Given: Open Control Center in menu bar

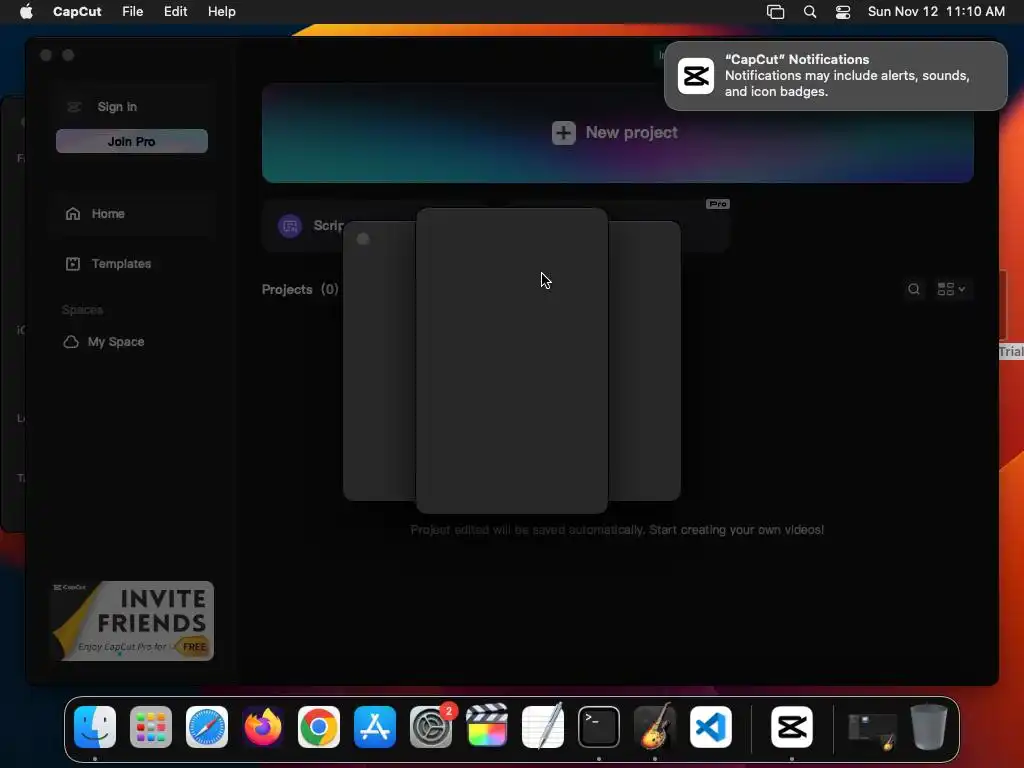Looking at the screenshot, I should [843, 12].
